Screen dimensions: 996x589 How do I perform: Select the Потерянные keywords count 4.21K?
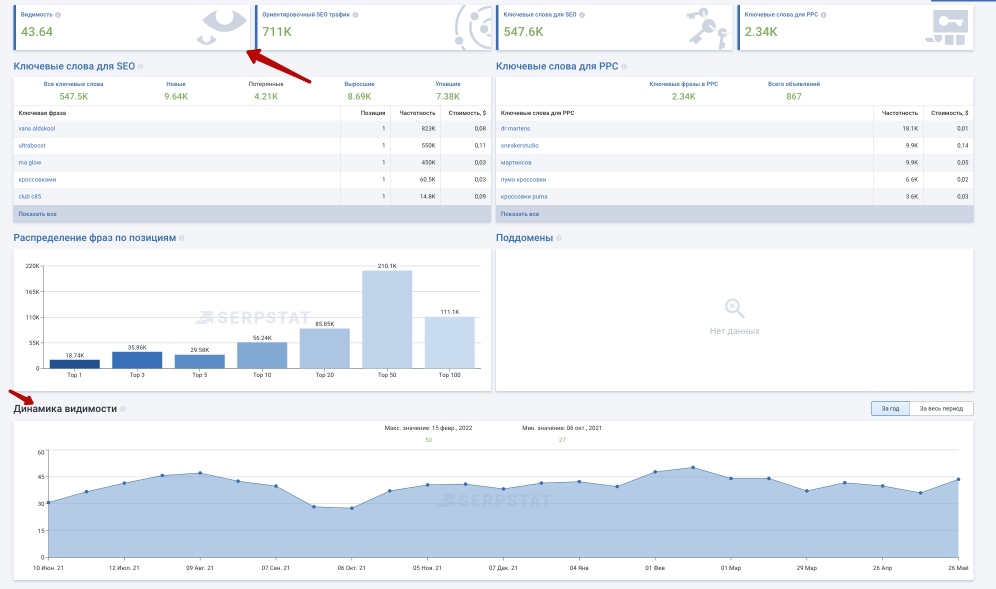pyautogui.click(x=266, y=97)
